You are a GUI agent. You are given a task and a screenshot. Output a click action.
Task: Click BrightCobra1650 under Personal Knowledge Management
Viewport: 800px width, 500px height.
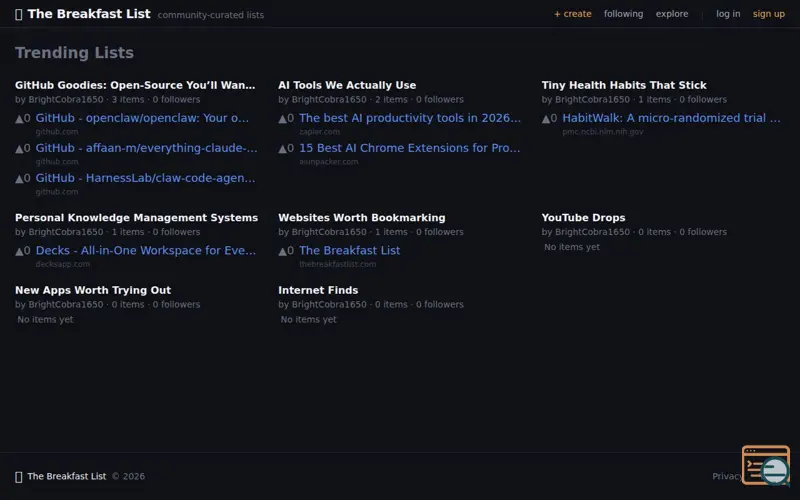(x=66, y=232)
